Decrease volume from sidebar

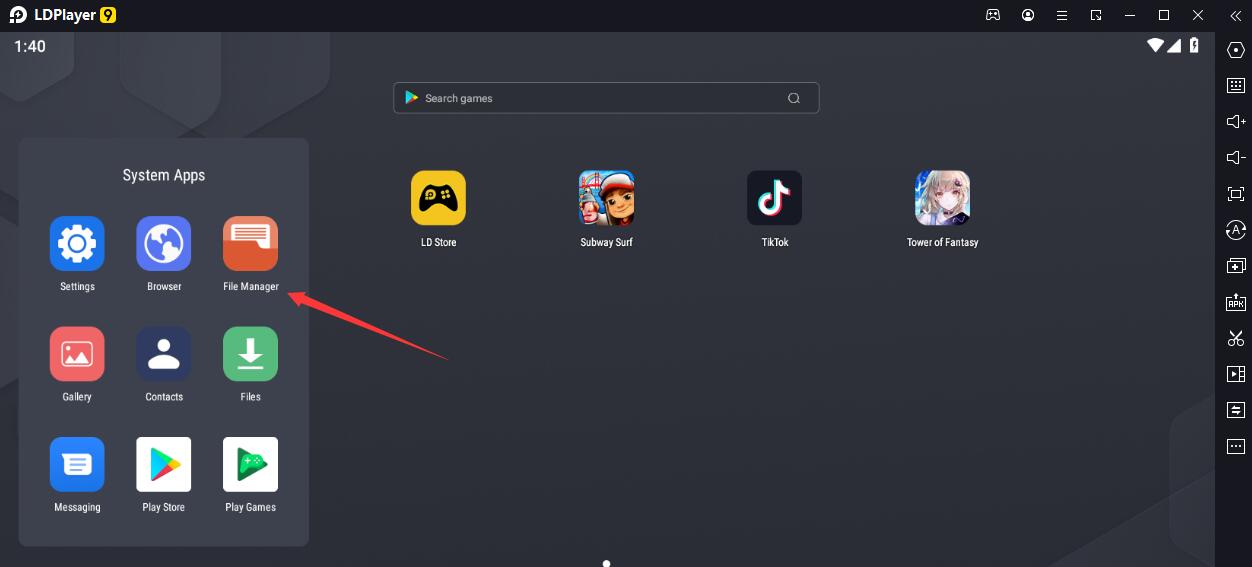[1236, 158]
